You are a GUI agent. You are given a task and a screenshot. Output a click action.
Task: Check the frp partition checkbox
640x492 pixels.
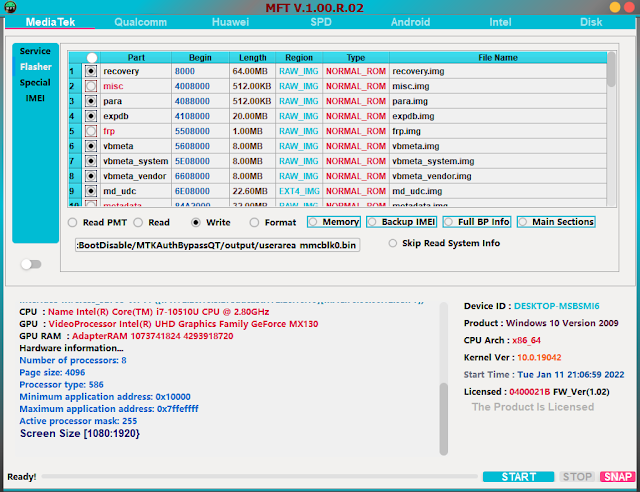pos(91,131)
